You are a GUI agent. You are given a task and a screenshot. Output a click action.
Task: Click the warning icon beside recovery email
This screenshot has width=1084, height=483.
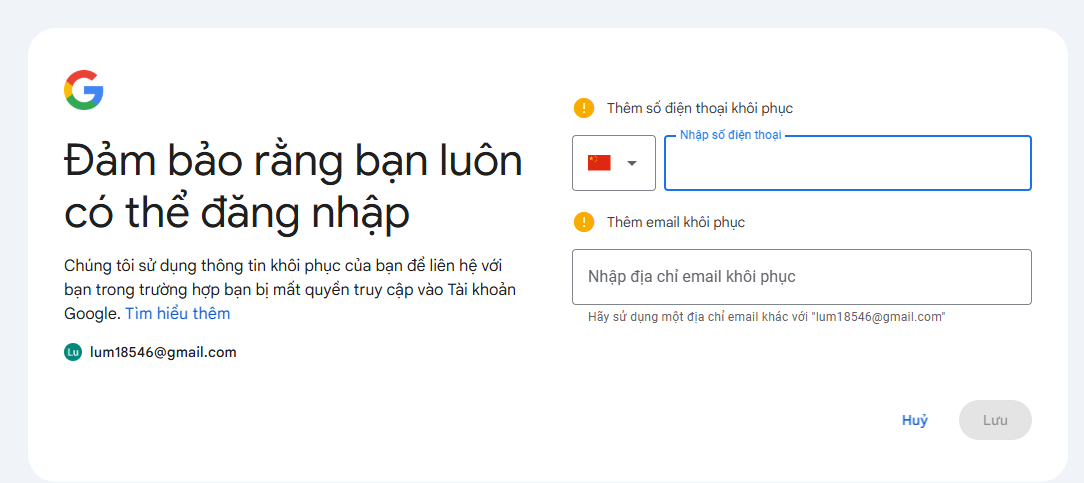584,222
